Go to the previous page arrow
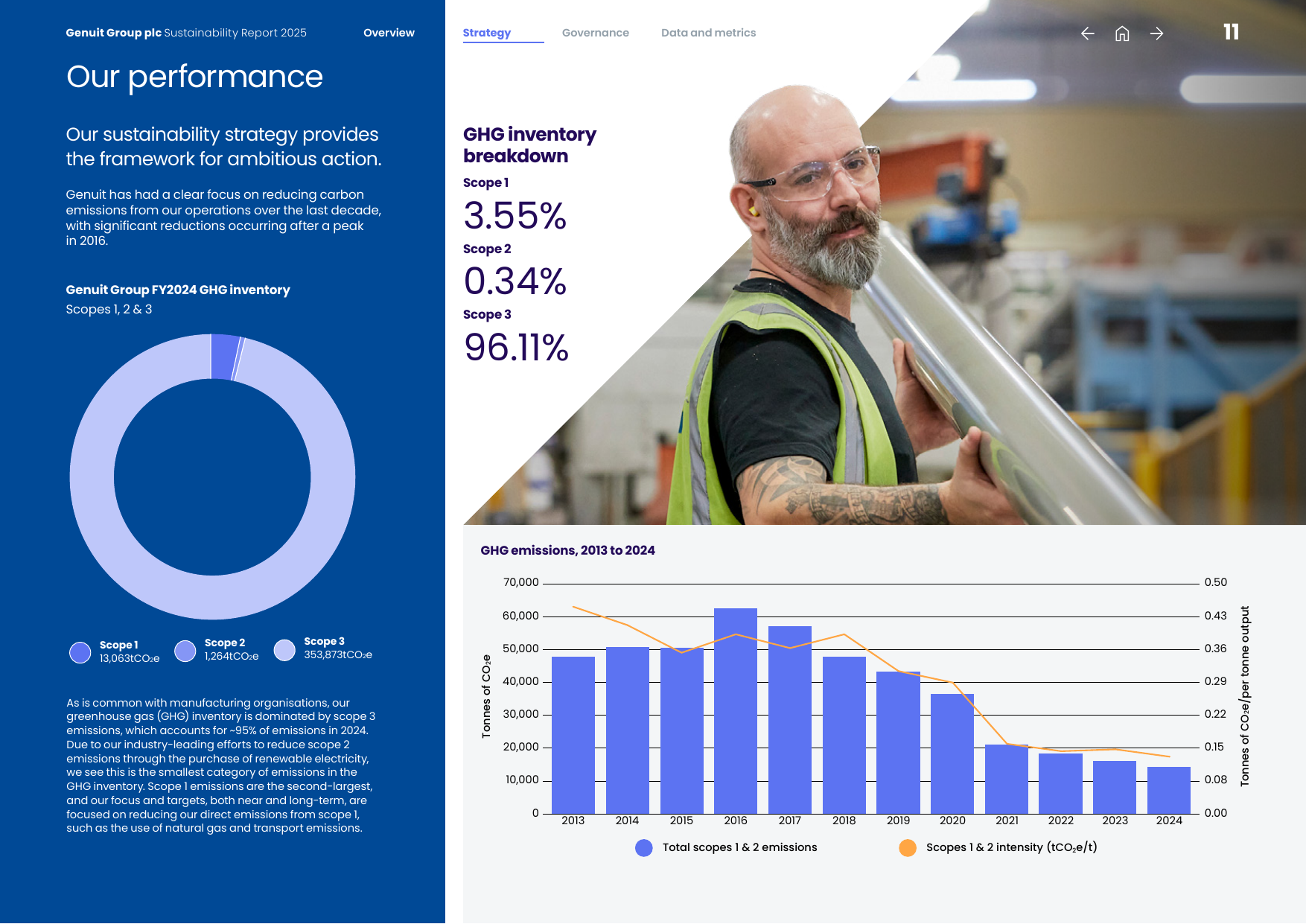1306x924 pixels. 1087,34
